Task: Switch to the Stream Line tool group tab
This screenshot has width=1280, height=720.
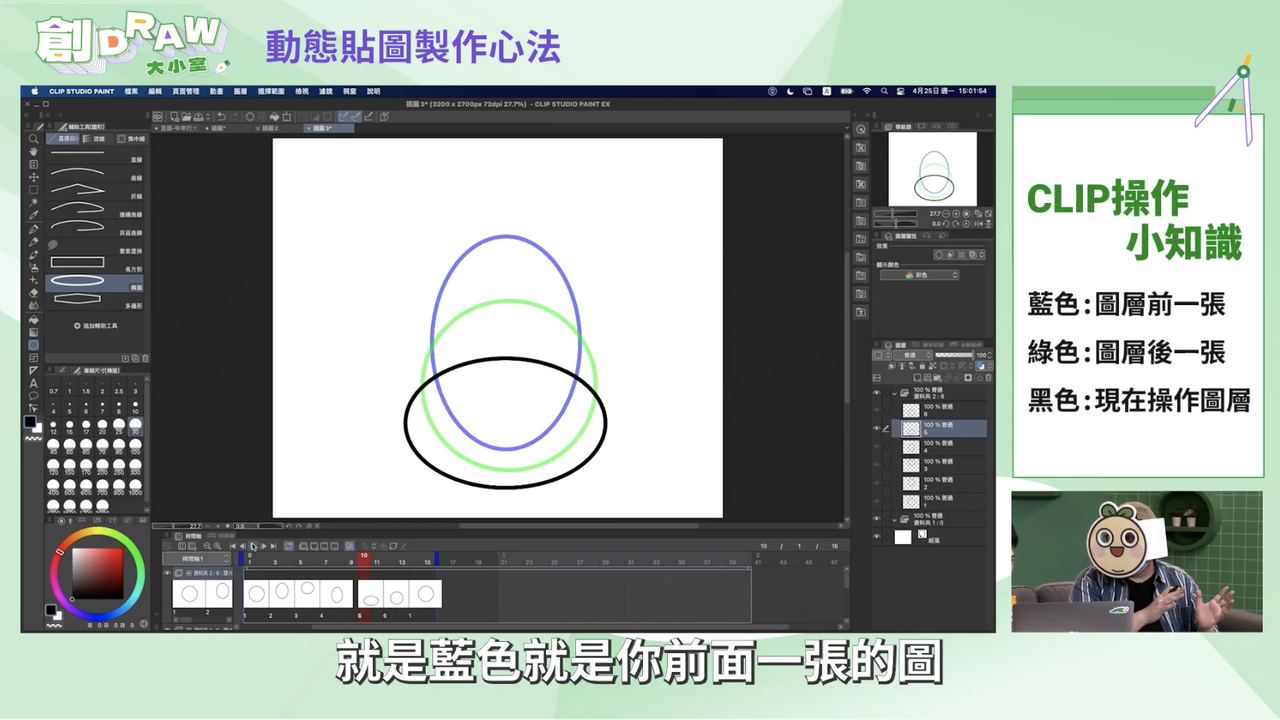Action: pos(98,139)
